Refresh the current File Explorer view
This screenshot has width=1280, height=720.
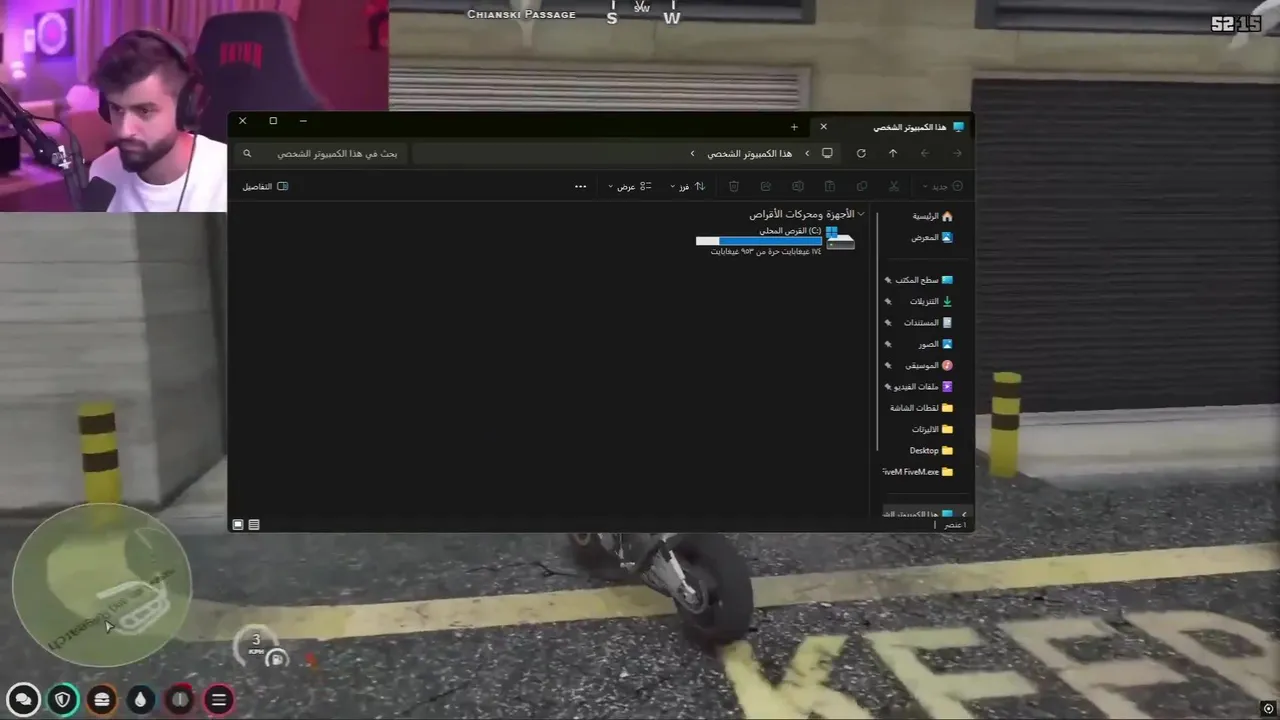click(x=861, y=153)
